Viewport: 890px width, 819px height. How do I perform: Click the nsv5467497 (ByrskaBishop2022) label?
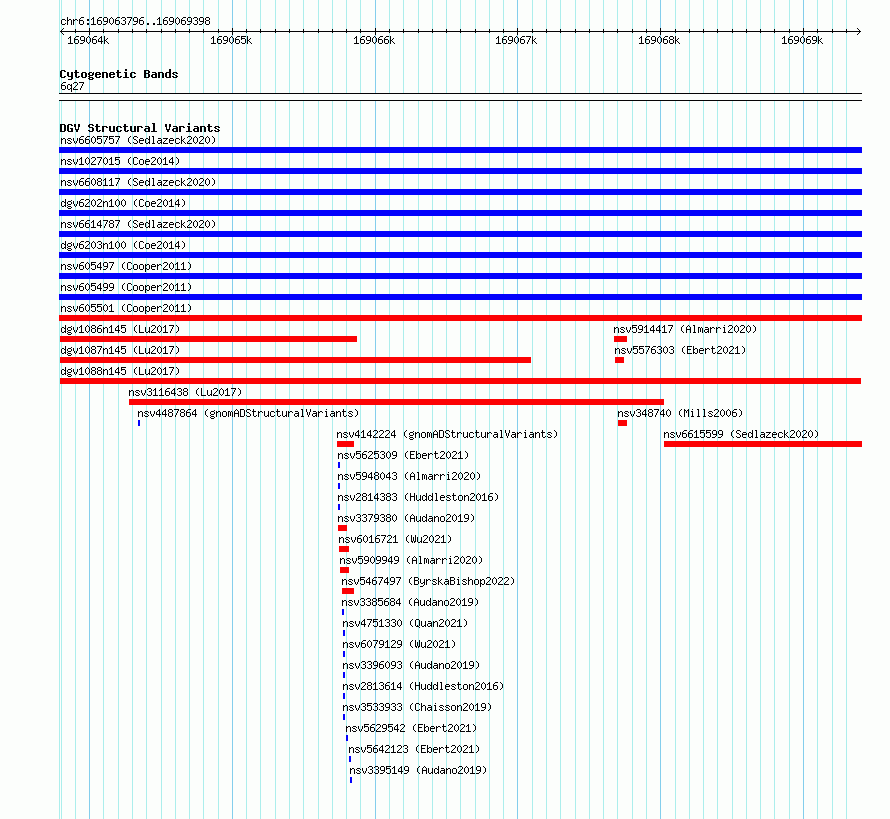pyautogui.click(x=428, y=581)
